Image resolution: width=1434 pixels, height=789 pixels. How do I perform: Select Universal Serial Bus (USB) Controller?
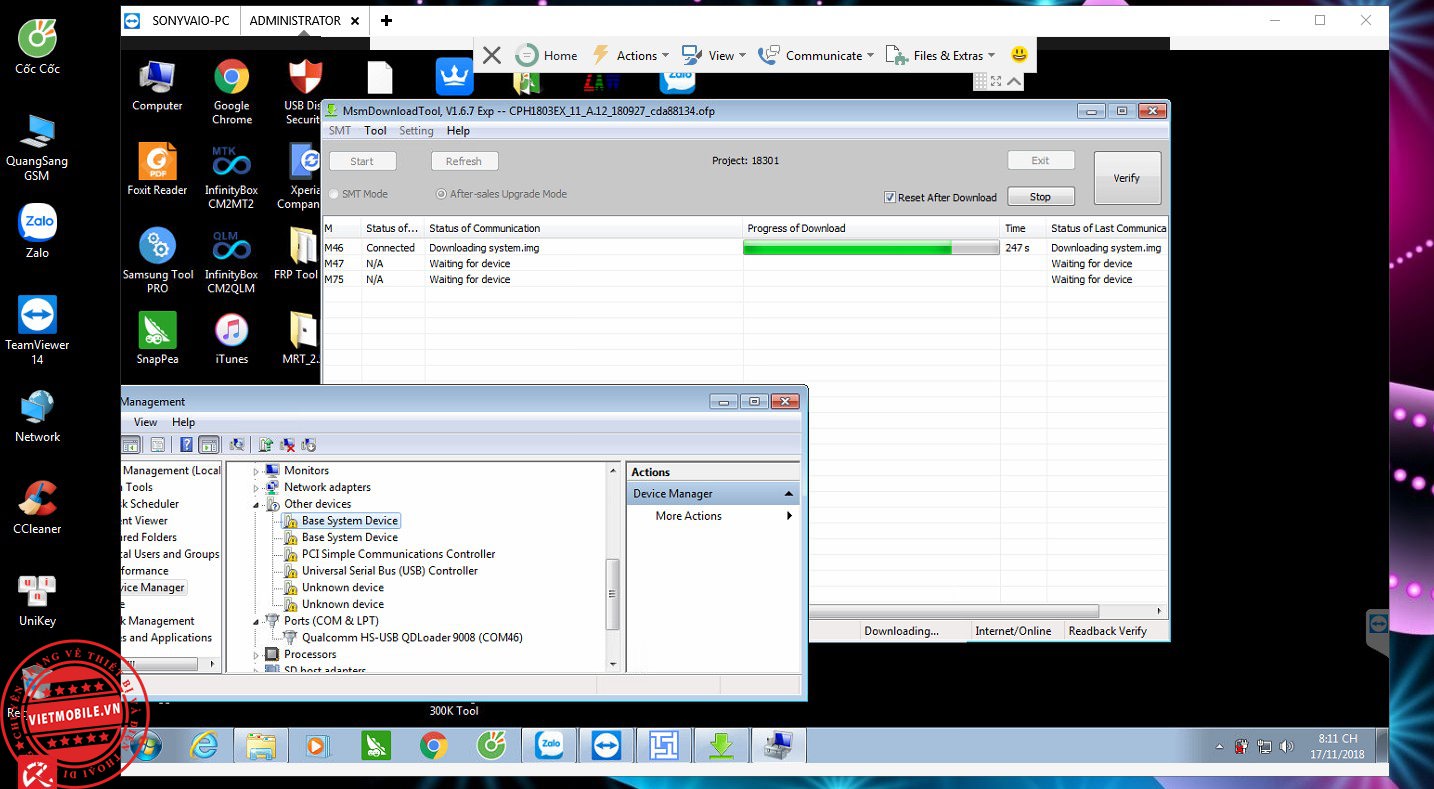[389, 571]
